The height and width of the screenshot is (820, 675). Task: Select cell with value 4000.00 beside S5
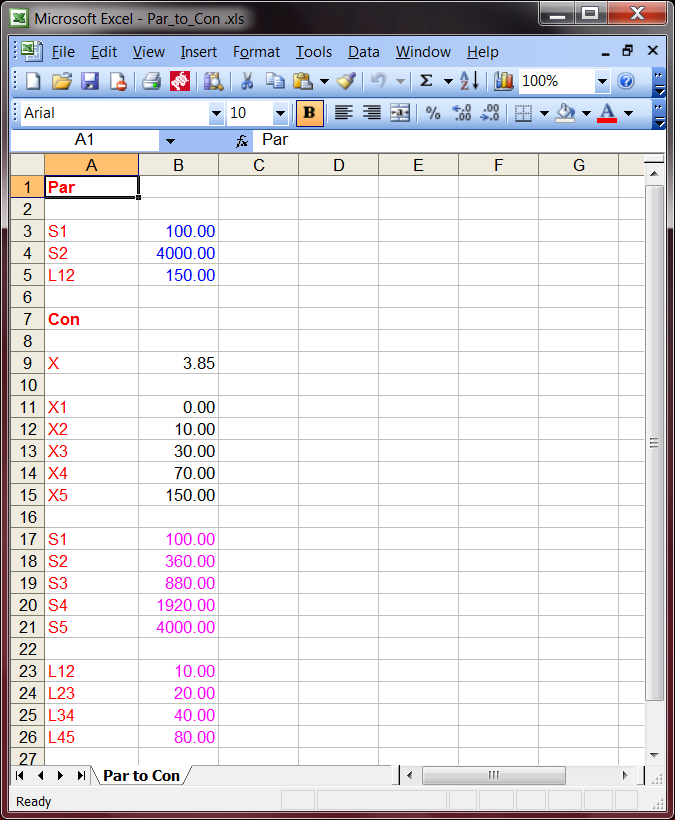pos(179,627)
